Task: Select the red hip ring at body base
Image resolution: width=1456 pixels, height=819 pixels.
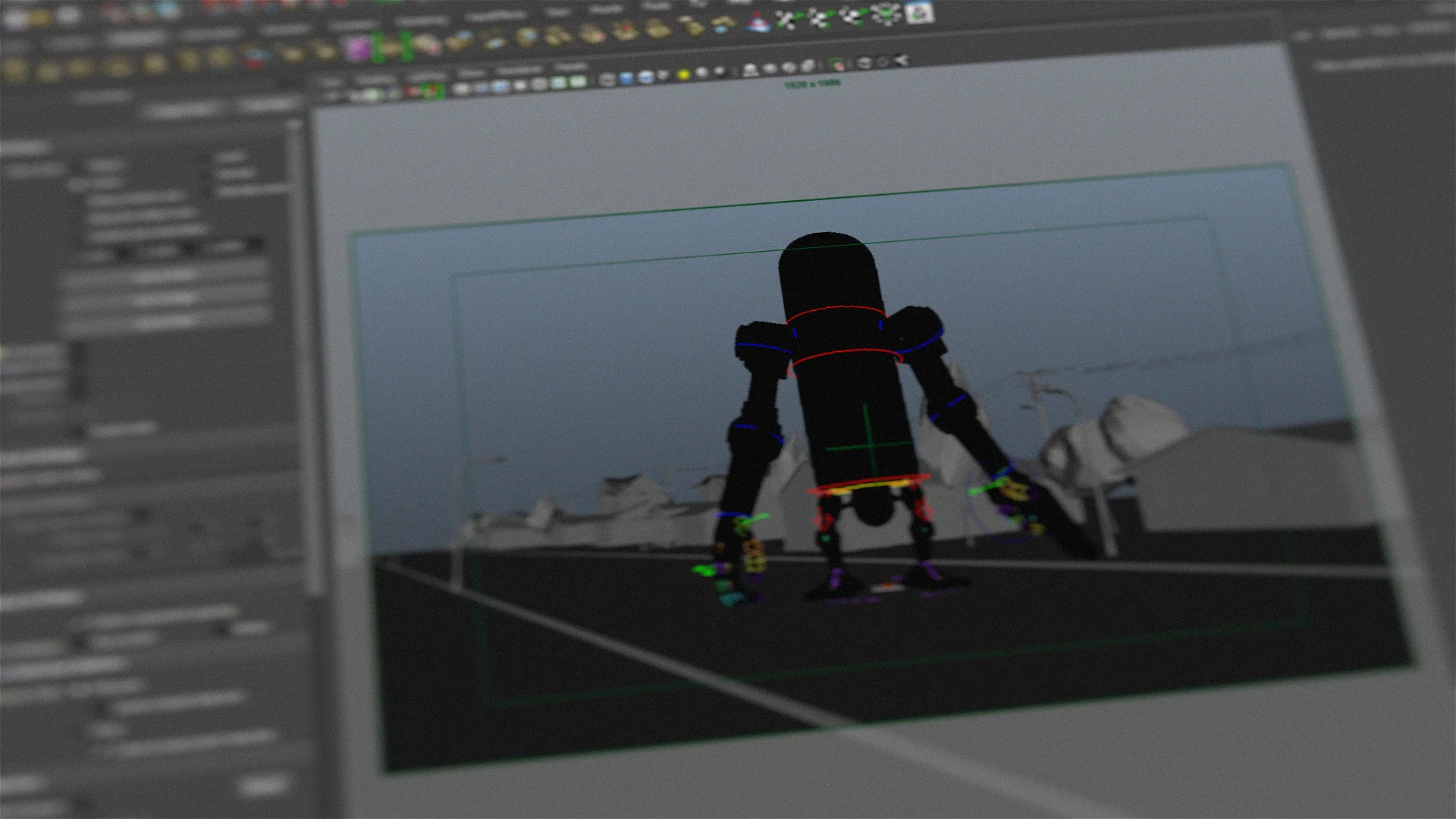Action: tap(869, 485)
